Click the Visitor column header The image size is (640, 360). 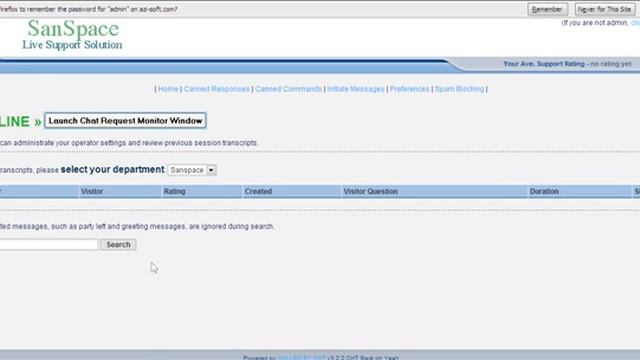click(120, 191)
